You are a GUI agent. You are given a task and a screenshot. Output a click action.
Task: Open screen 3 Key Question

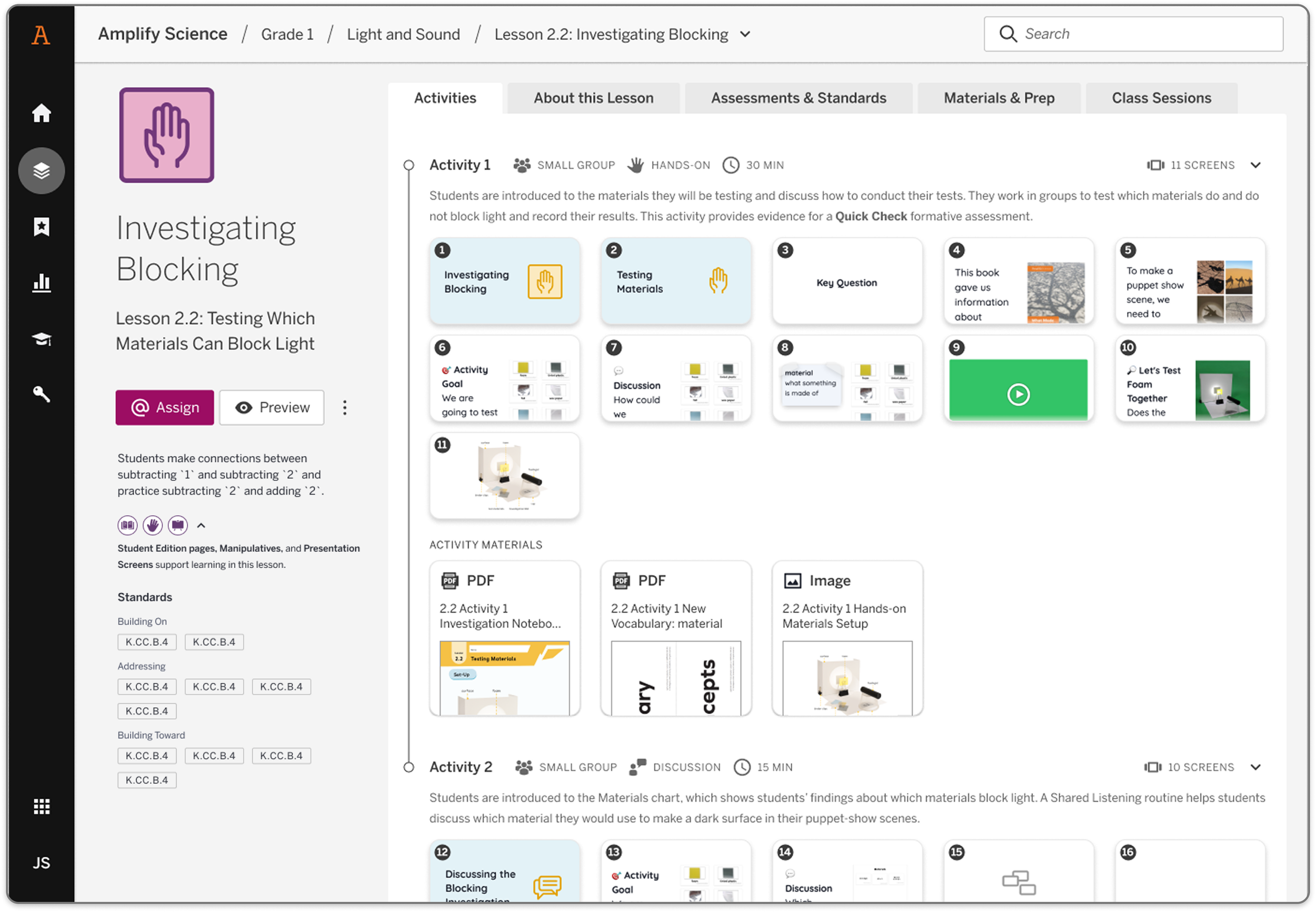[x=848, y=281]
